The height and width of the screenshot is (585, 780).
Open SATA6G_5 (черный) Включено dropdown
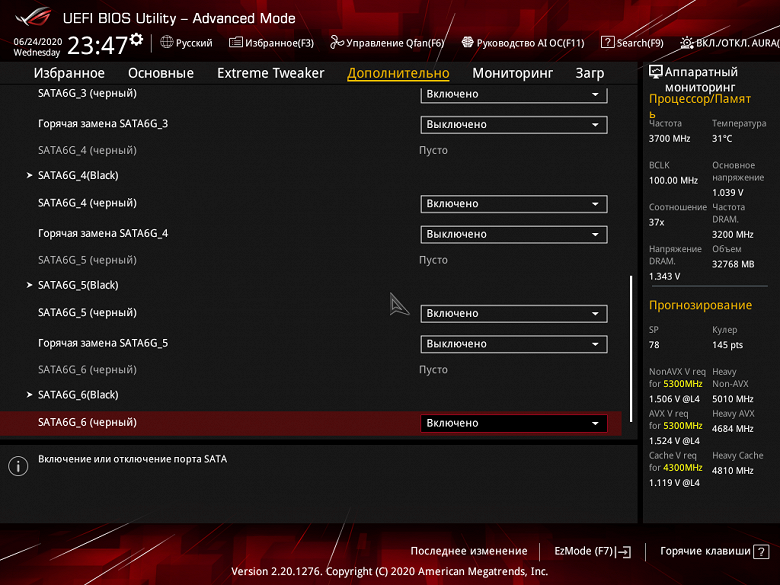pos(514,313)
